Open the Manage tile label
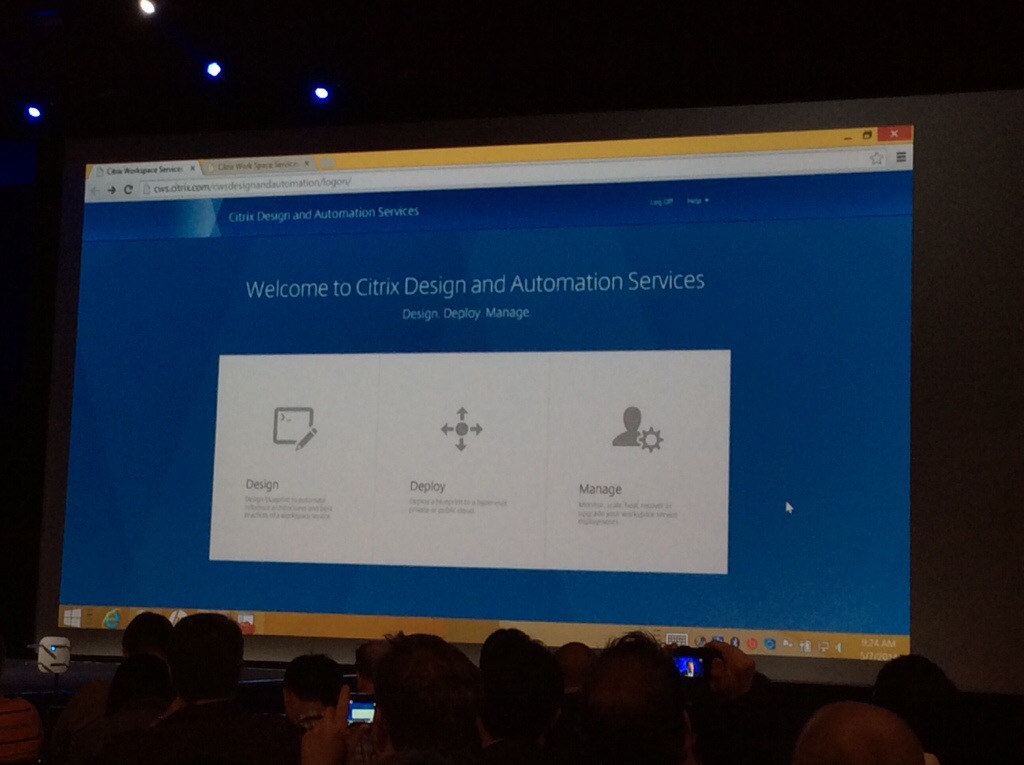Screen dimensions: 1024x765 click(x=600, y=489)
